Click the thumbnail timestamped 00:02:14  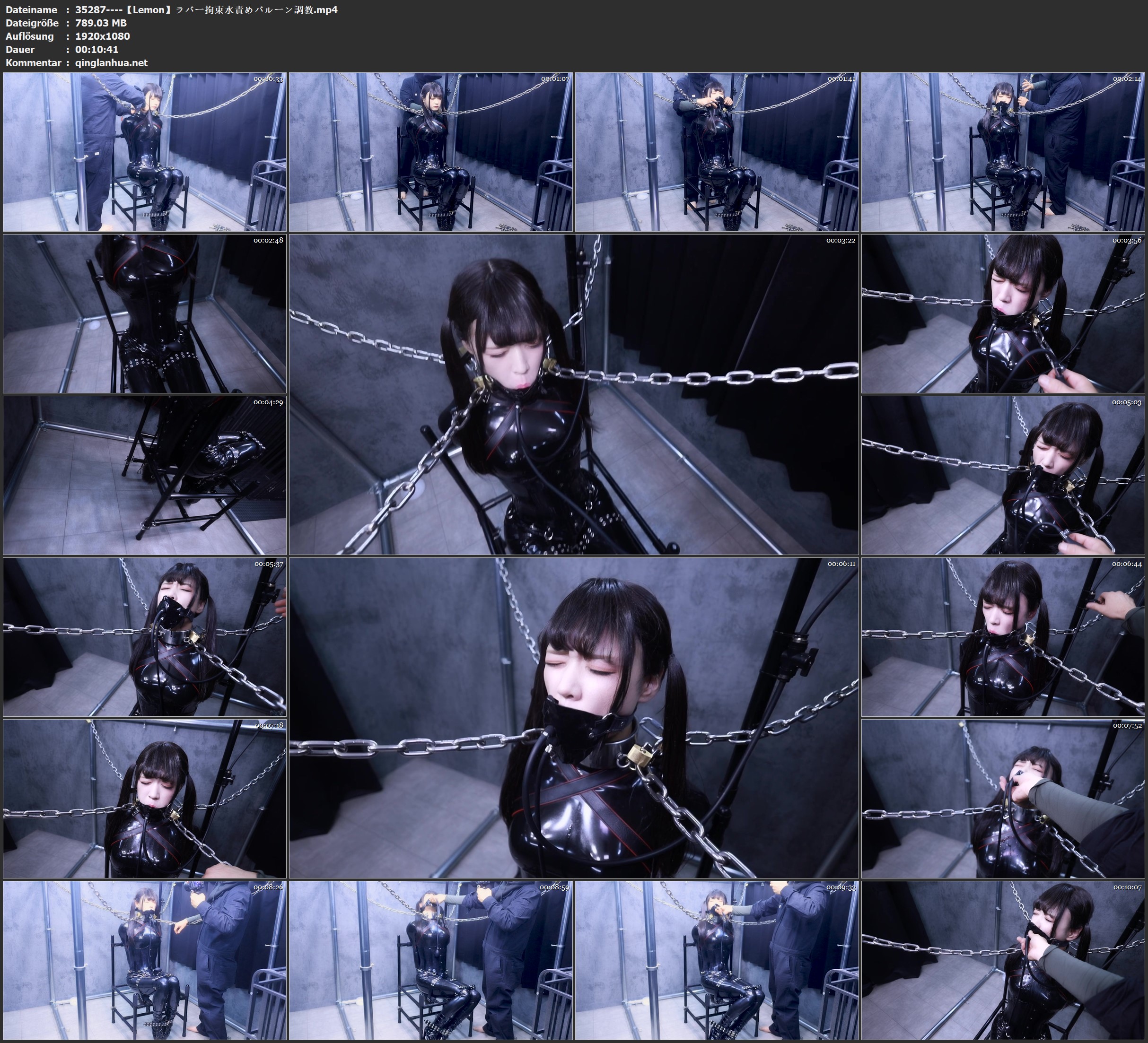[x=1003, y=151]
